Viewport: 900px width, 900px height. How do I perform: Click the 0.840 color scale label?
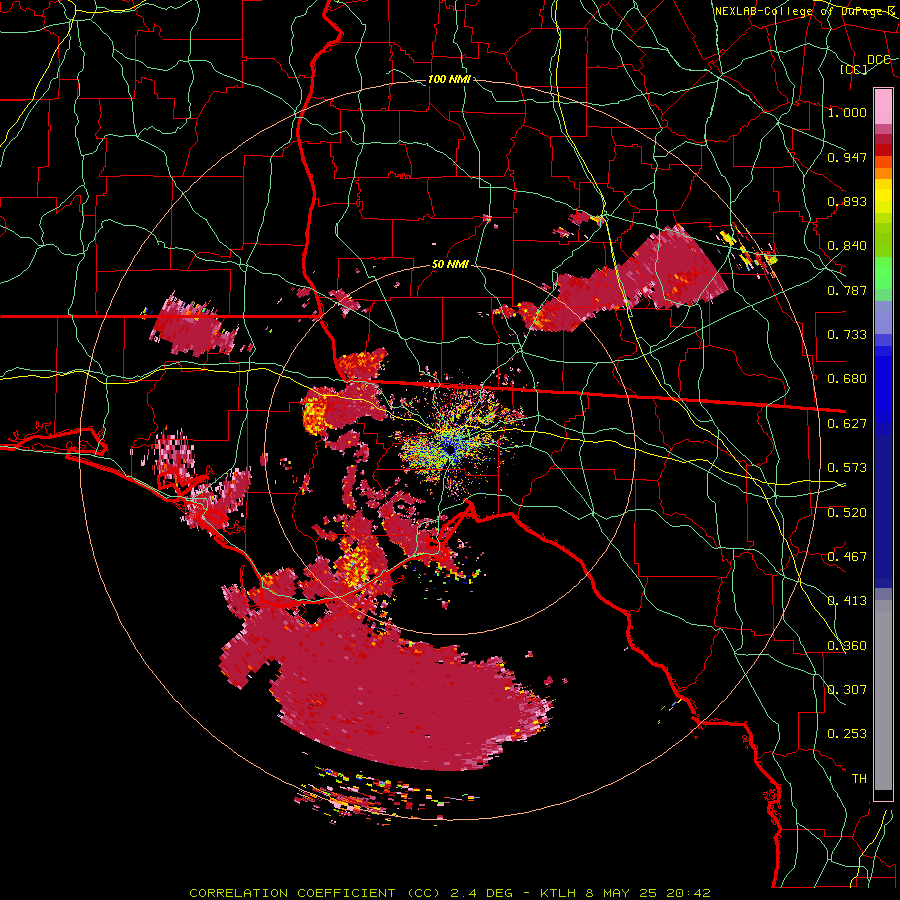coord(847,246)
